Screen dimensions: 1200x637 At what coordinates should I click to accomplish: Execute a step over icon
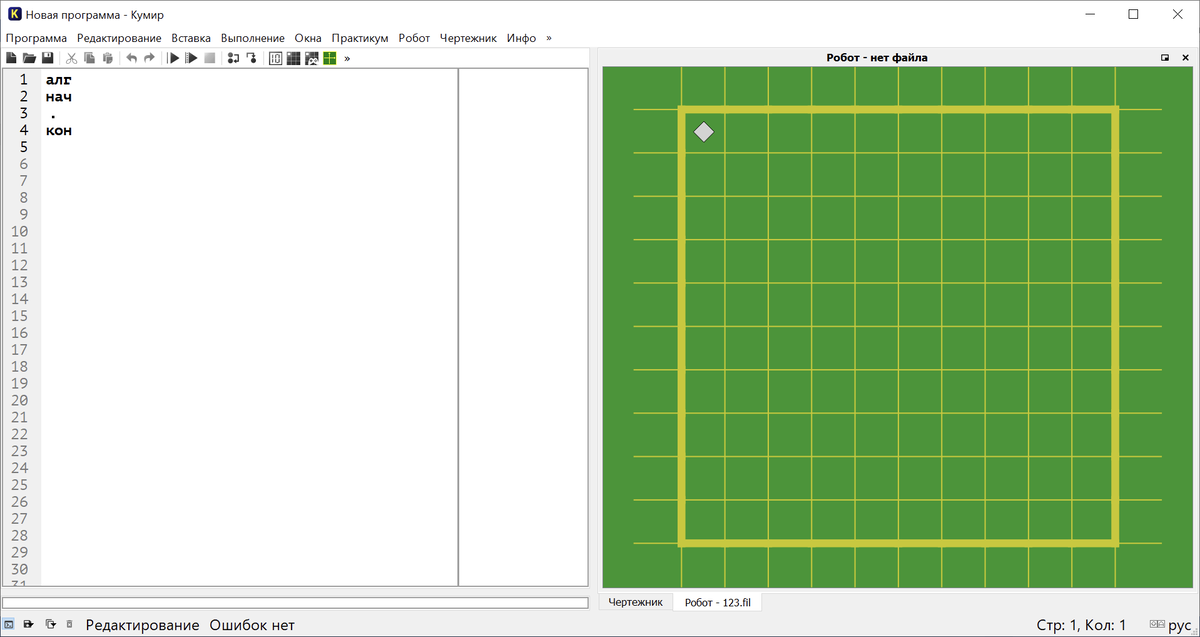(233, 58)
